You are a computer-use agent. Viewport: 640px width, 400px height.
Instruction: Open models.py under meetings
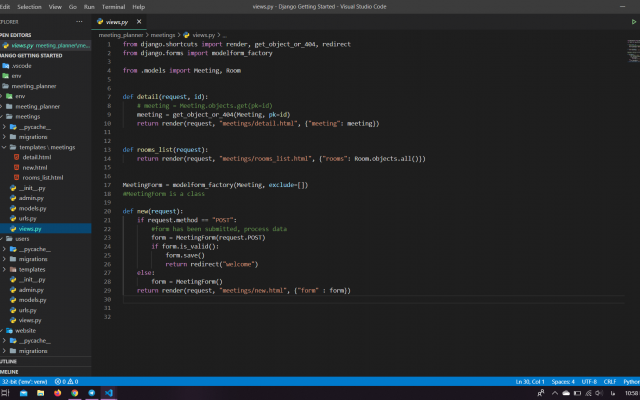tap(32, 208)
